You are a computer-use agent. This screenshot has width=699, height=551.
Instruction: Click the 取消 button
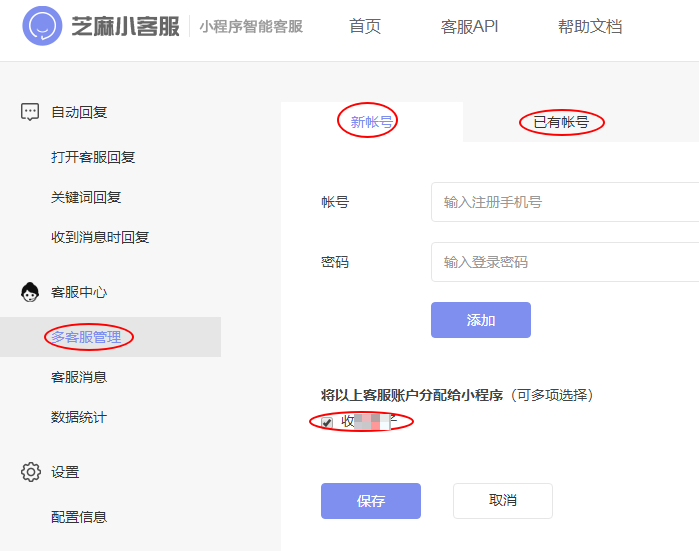(x=502, y=501)
